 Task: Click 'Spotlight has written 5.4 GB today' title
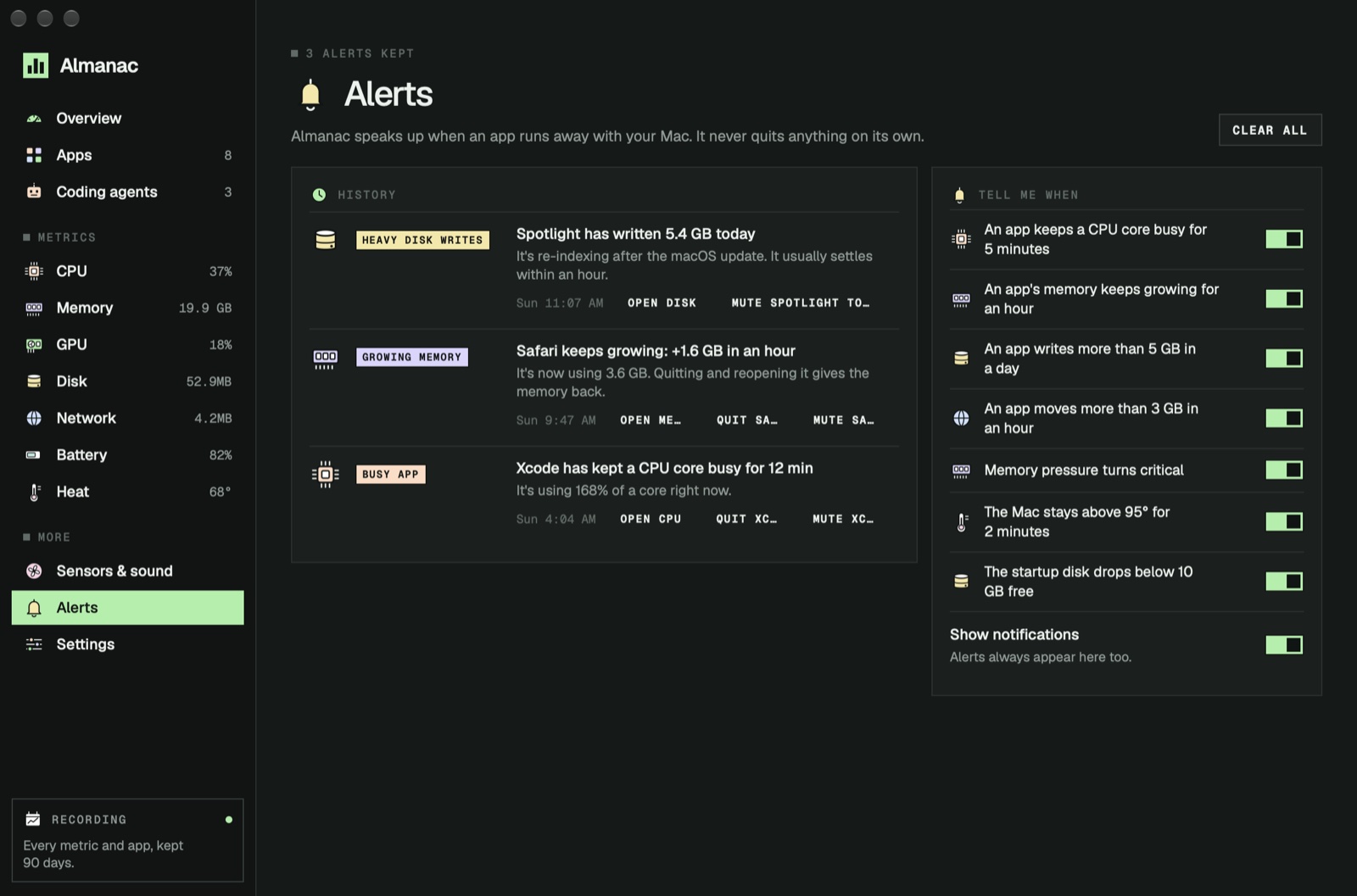pos(635,234)
